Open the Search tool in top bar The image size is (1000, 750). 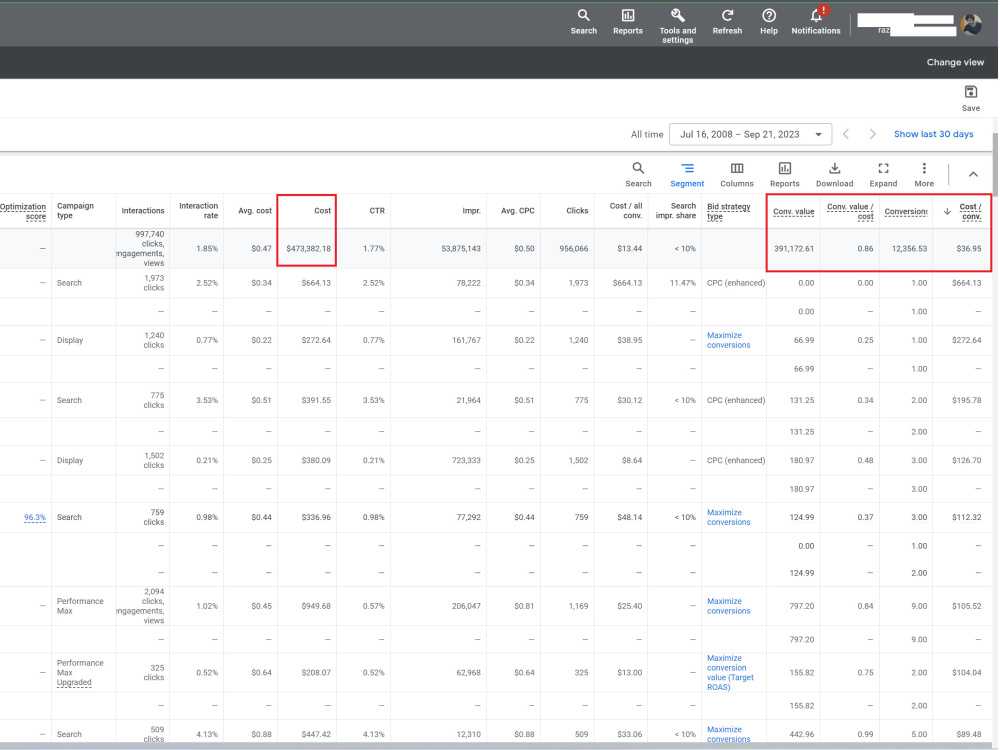583,21
